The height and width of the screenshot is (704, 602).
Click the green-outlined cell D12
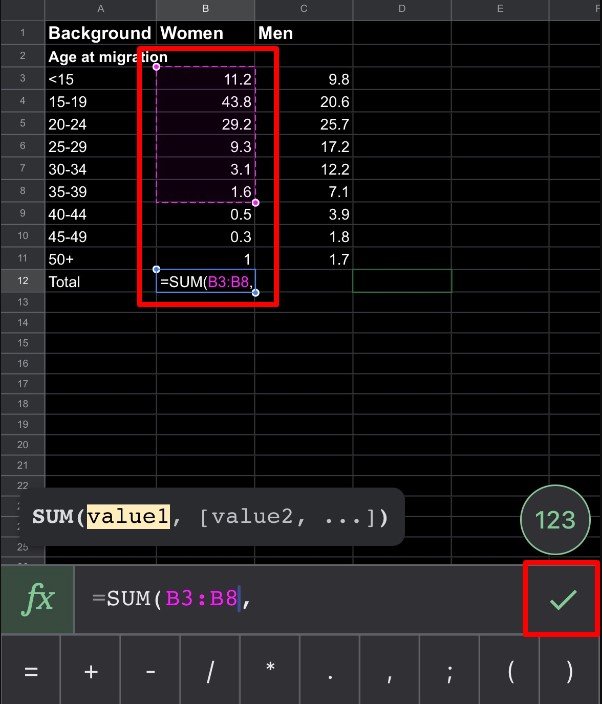pyautogui.click(x=402, y=281)
